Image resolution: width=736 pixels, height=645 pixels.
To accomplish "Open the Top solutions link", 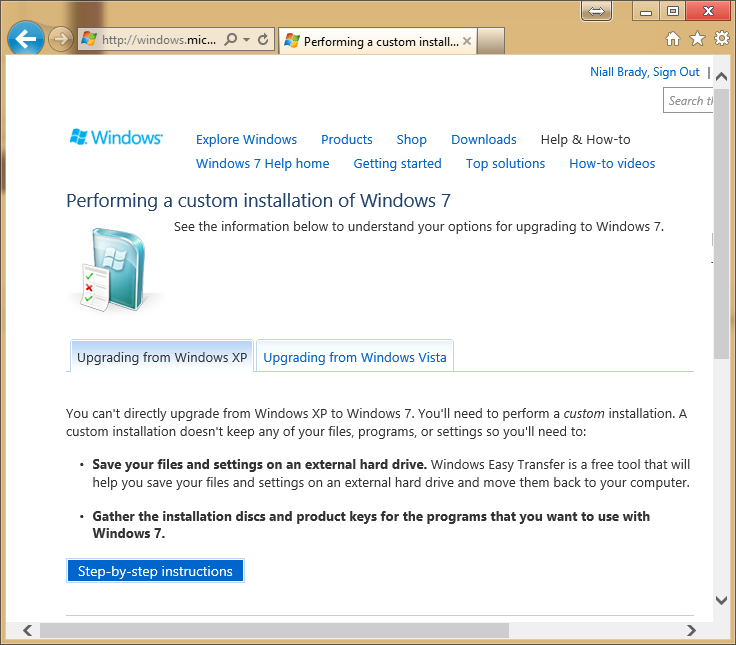I will 505,163.
